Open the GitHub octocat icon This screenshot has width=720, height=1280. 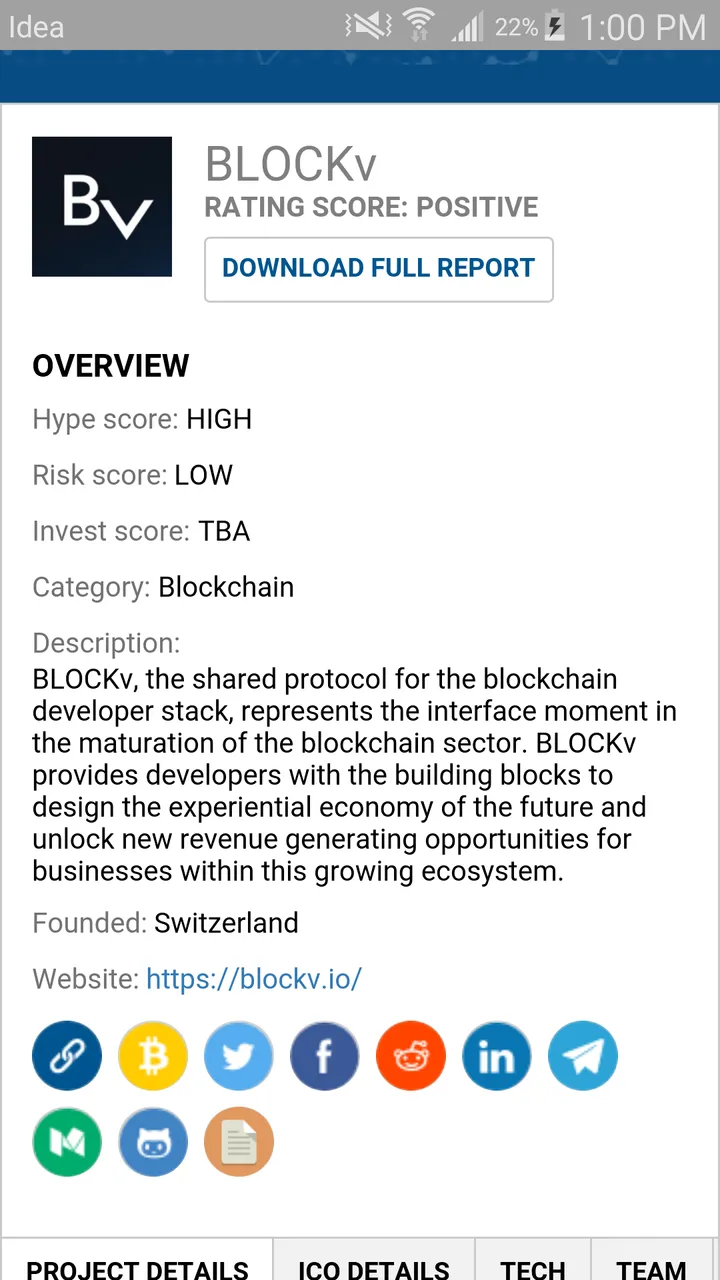click(x=153, y=1141)
